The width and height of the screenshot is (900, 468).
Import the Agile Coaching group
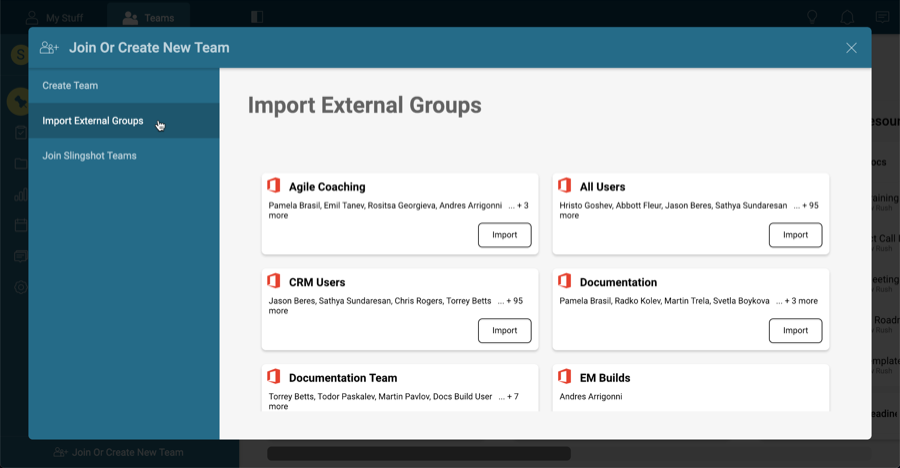tap(504, 235)
